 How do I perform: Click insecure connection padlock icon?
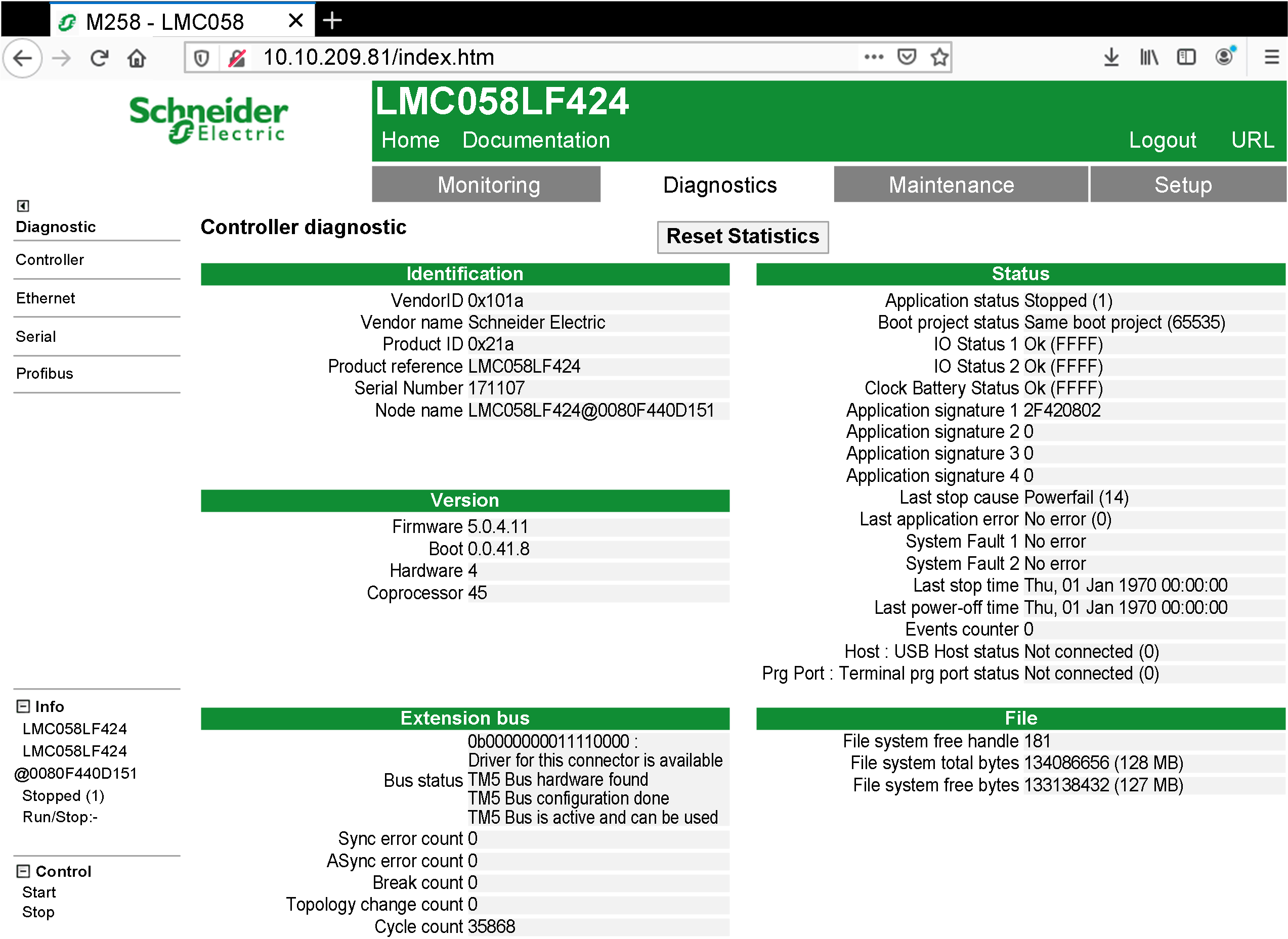click(x=237, y=58)
